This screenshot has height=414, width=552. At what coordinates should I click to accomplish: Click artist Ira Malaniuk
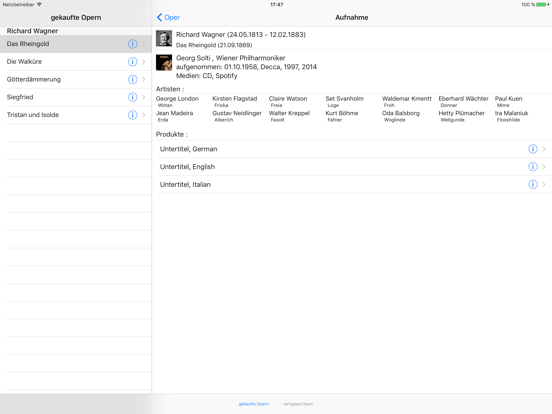tap(511, 113)
